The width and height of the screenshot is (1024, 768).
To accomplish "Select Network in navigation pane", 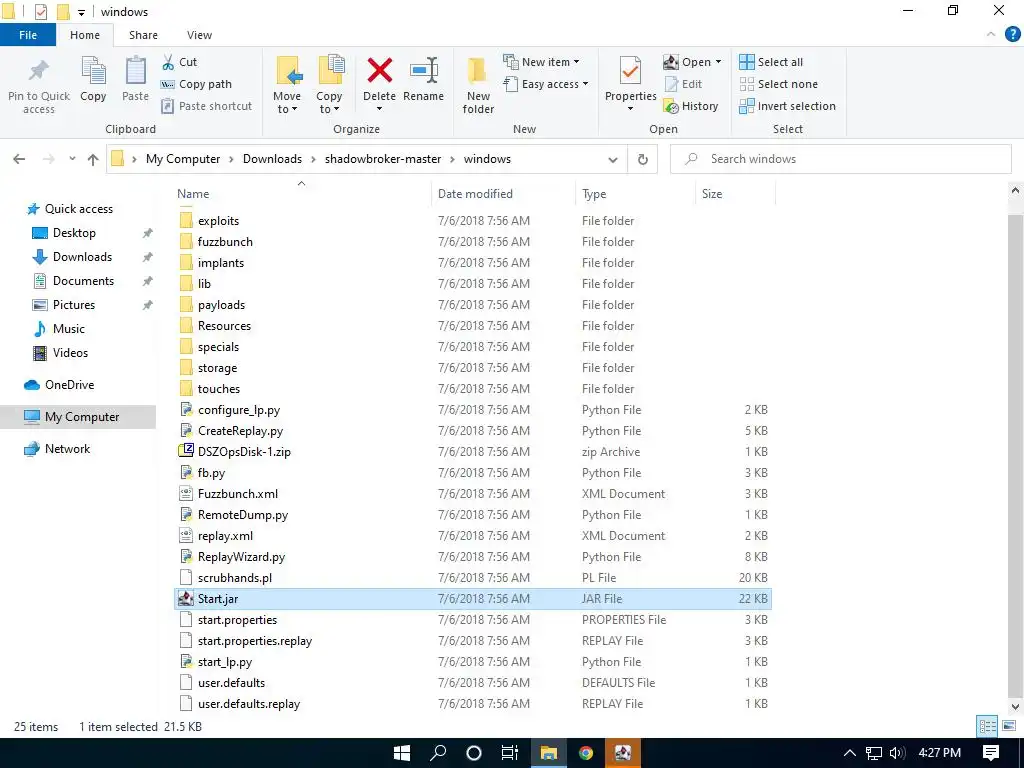I will tap(67, 449).
